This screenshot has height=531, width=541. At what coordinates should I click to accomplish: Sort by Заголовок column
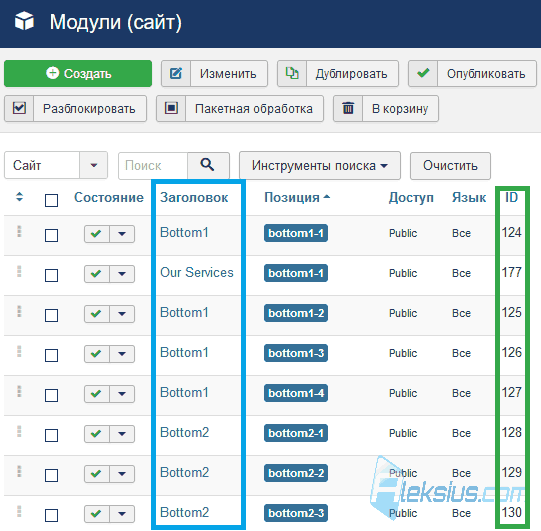pos(194,197)
